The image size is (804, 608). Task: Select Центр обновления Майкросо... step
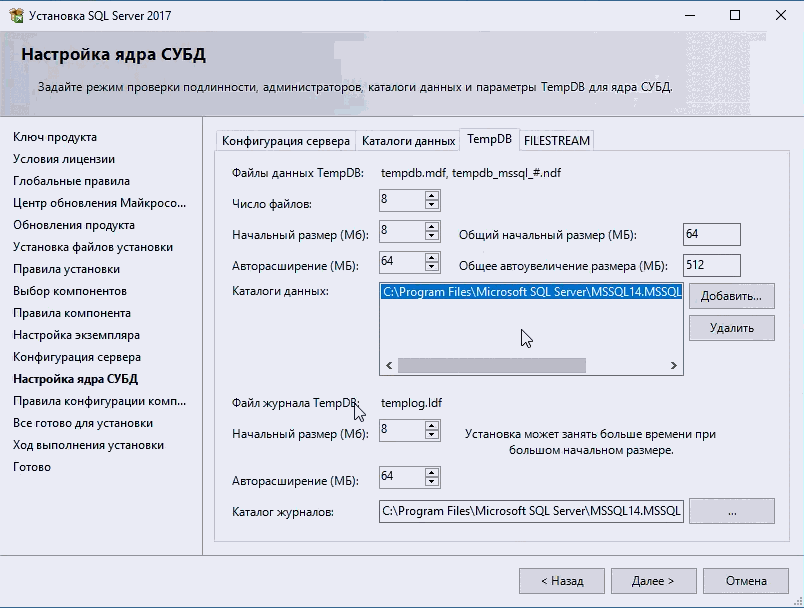(x=99, y=203)
